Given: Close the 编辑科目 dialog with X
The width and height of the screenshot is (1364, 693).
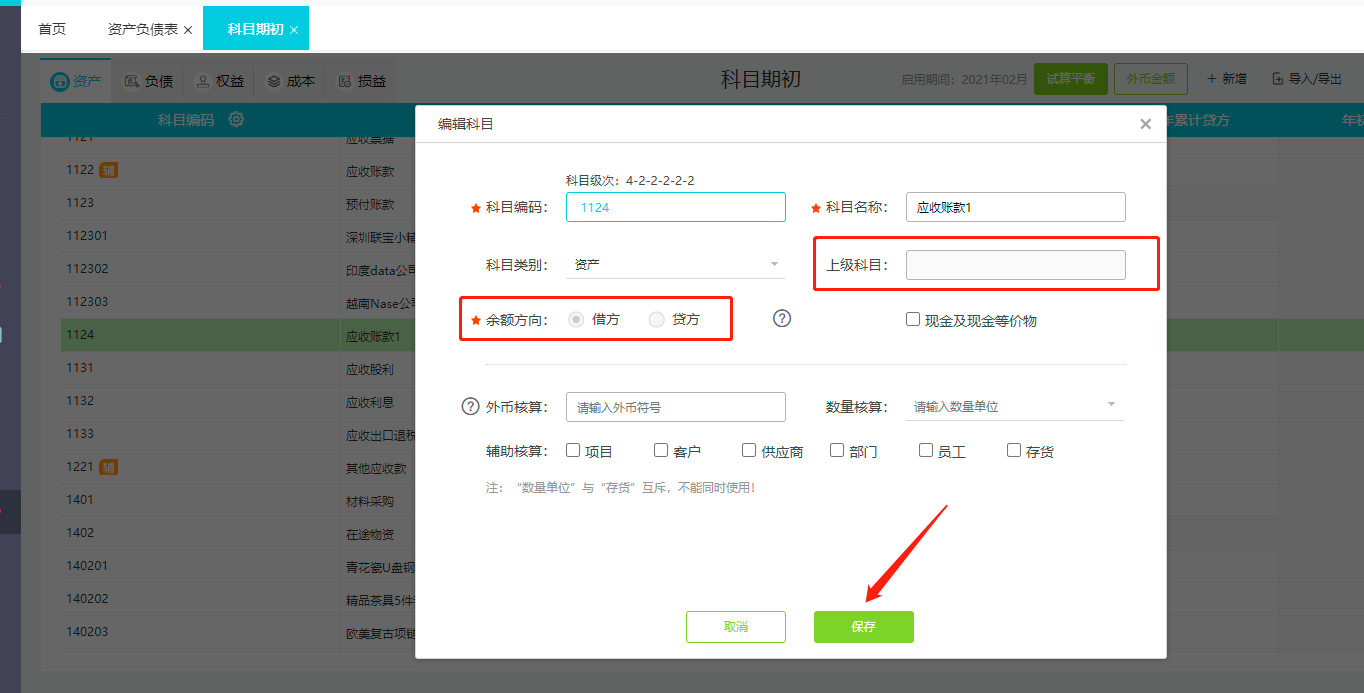Looking at the screenshot, I should click(x=1145, y=125).
